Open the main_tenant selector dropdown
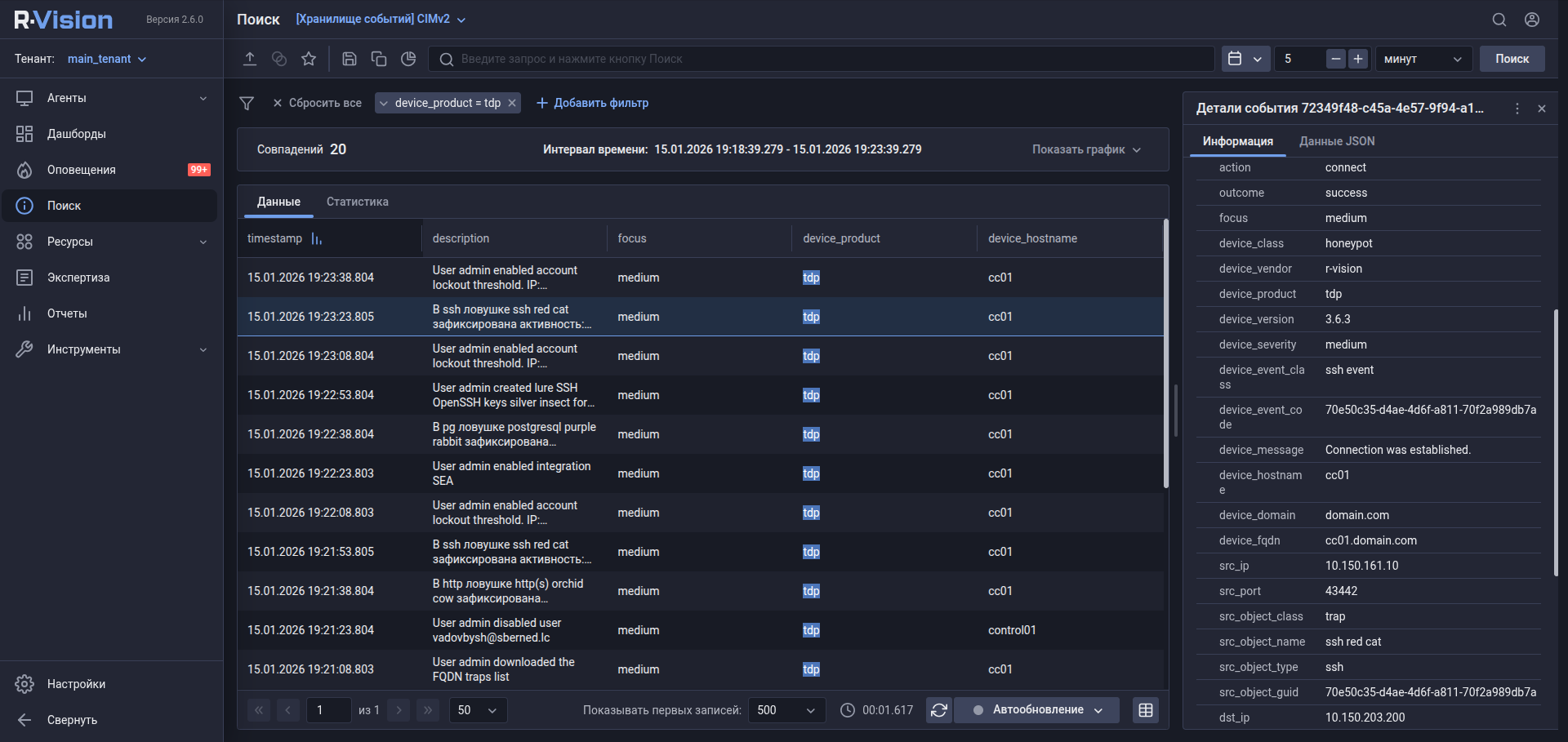This screenshot has height=742, width=1568. (106, 59)
